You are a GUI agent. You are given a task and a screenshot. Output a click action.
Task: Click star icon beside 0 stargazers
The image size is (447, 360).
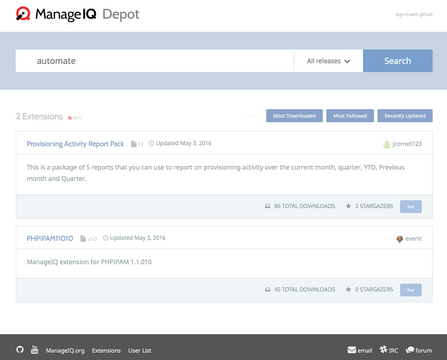coord(348,289)
